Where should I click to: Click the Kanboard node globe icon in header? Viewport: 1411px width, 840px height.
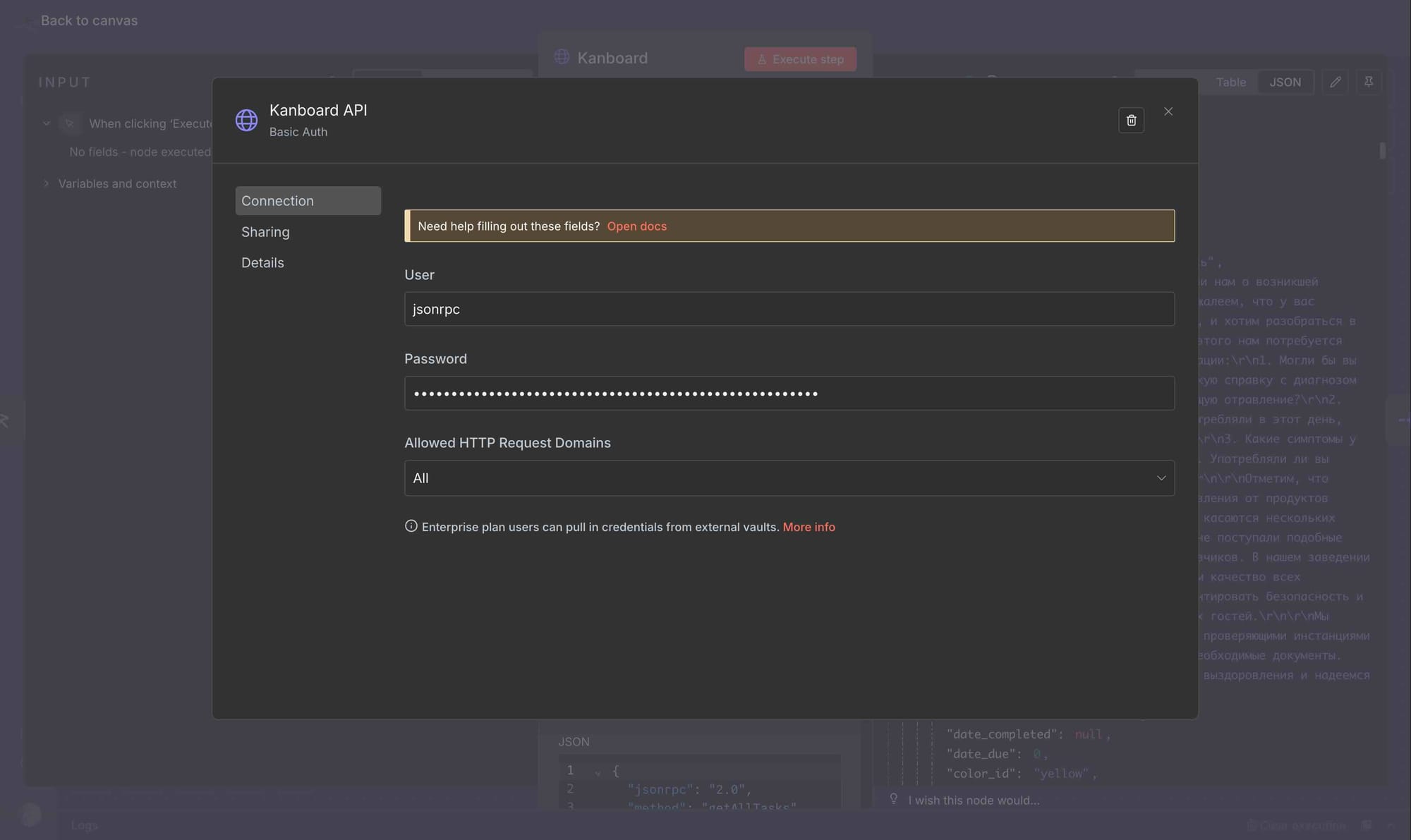[562, 57]
